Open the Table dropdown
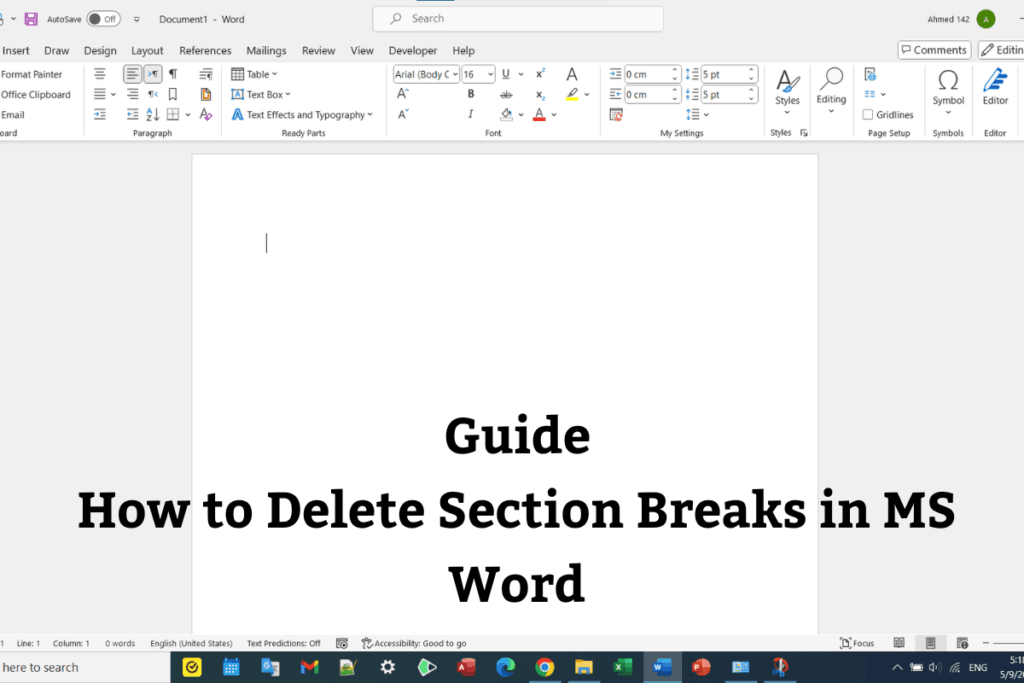 pos(255,73)
